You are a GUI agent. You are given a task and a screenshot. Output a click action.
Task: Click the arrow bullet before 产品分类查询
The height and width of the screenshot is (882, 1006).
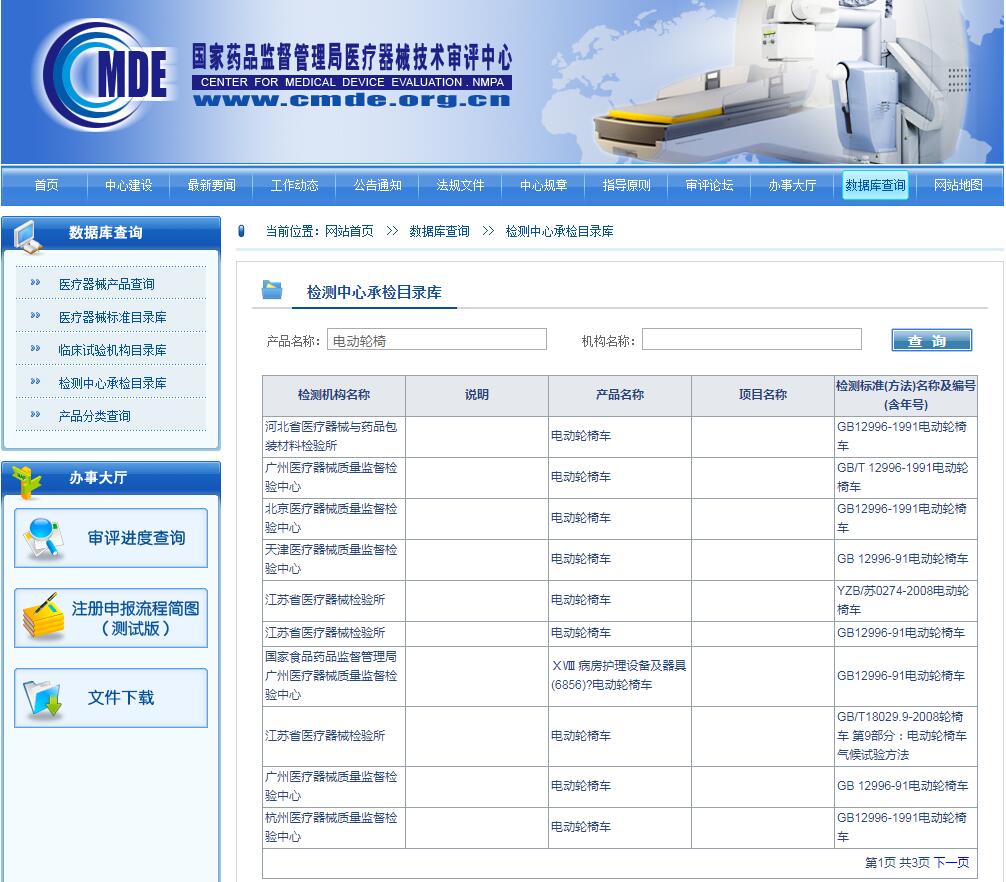(36, 415)
